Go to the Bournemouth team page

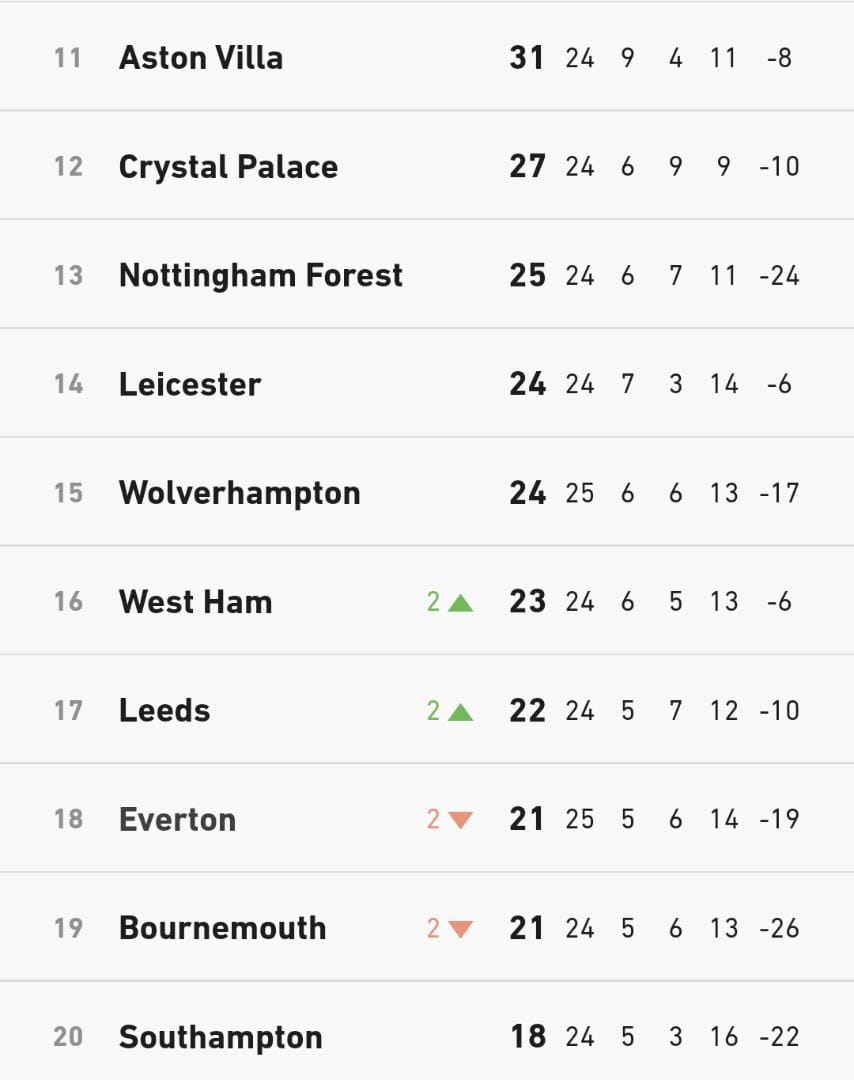coord(223,928)
